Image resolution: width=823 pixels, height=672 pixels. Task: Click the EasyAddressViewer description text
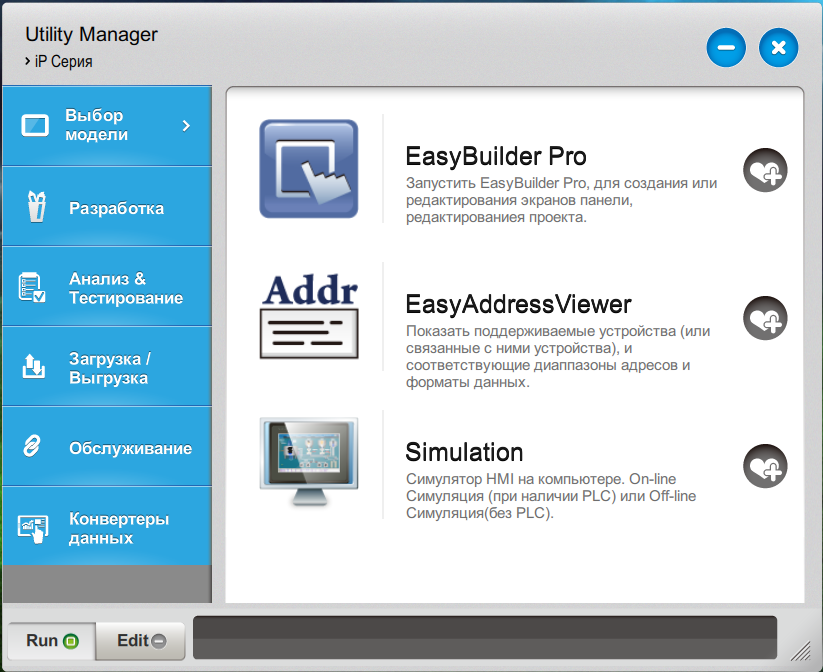tap(558, 356)
